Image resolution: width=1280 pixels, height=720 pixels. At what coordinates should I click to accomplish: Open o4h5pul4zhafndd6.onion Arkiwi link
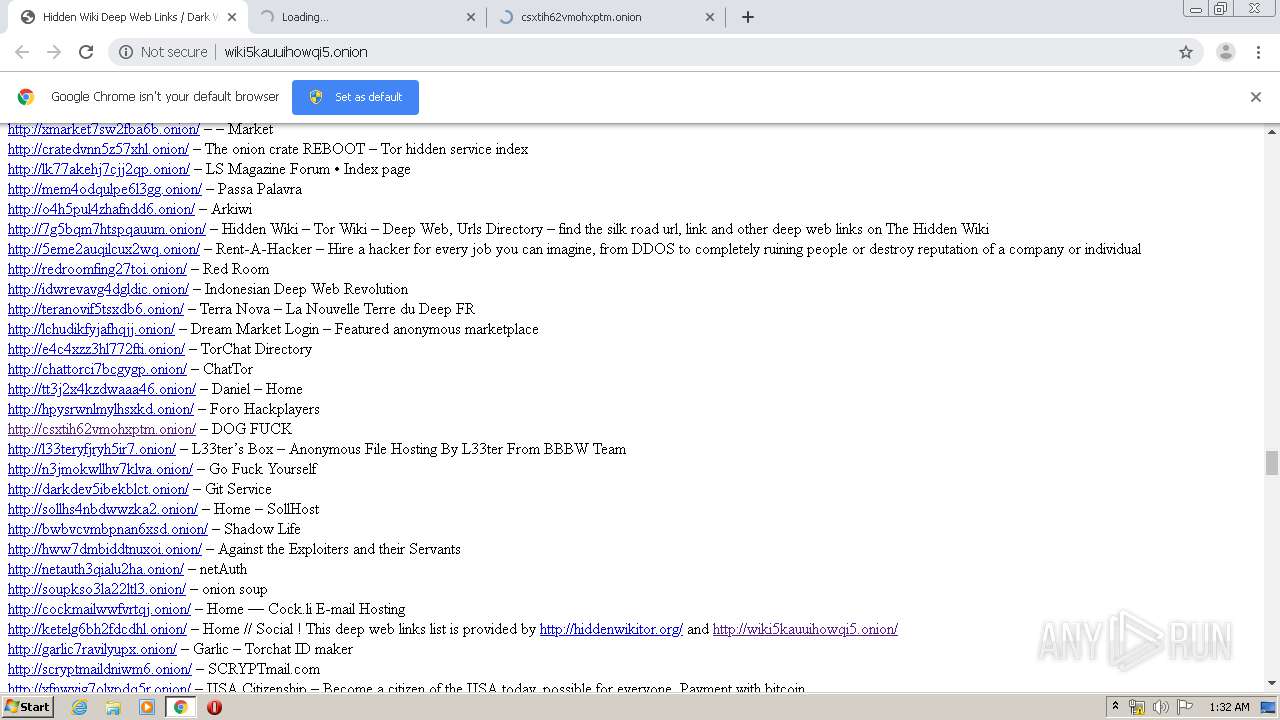(x=101, y=209)
